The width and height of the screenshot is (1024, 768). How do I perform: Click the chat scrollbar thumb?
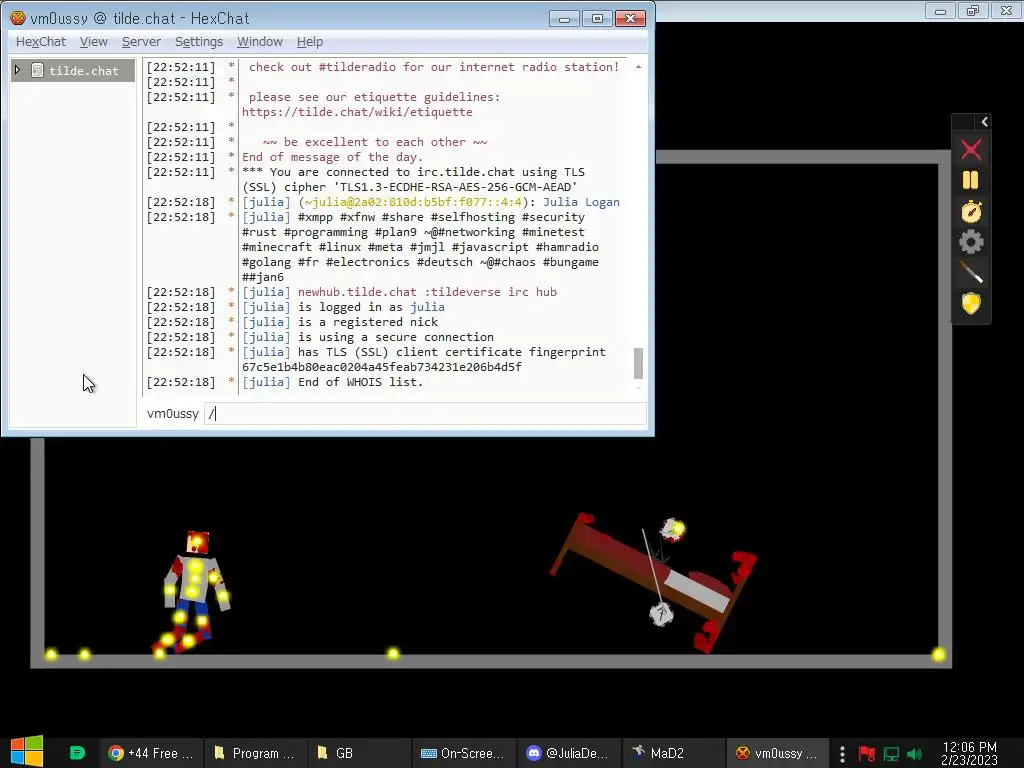tap(638, 363)
